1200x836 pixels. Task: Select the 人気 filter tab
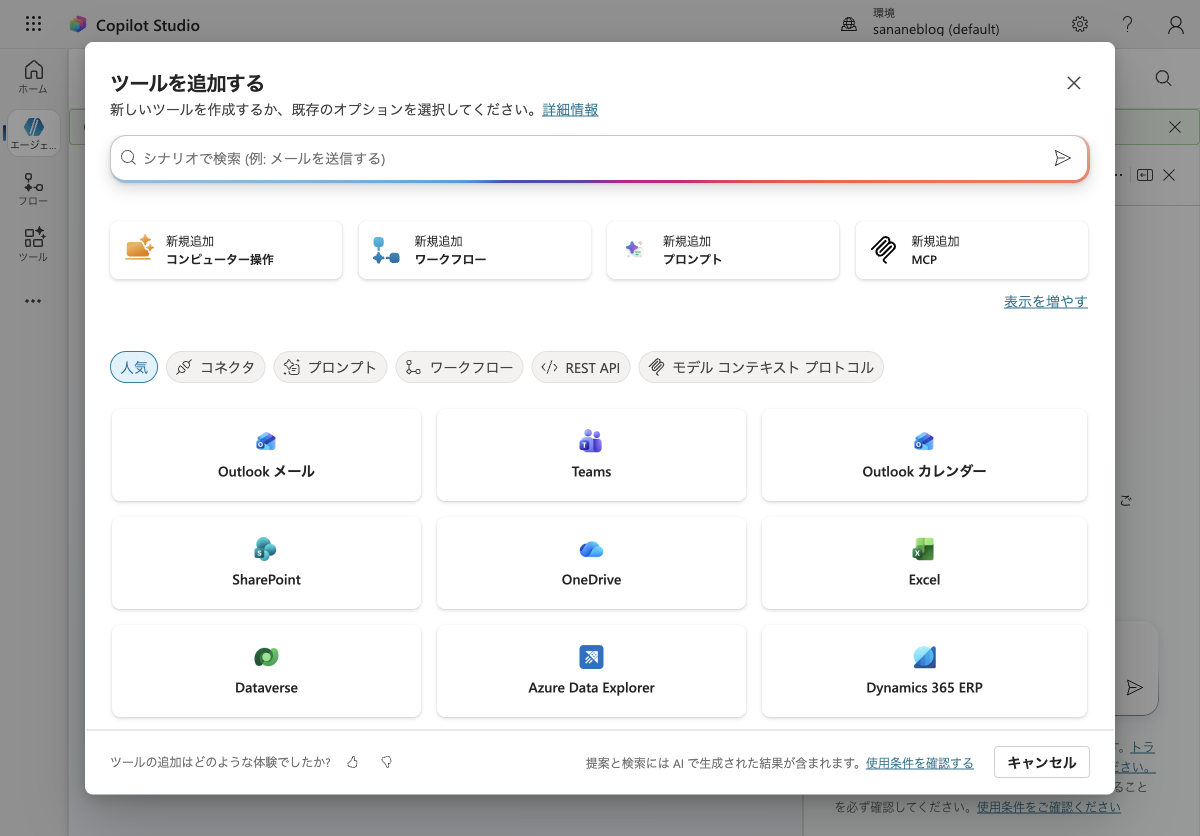pos(134,367)
